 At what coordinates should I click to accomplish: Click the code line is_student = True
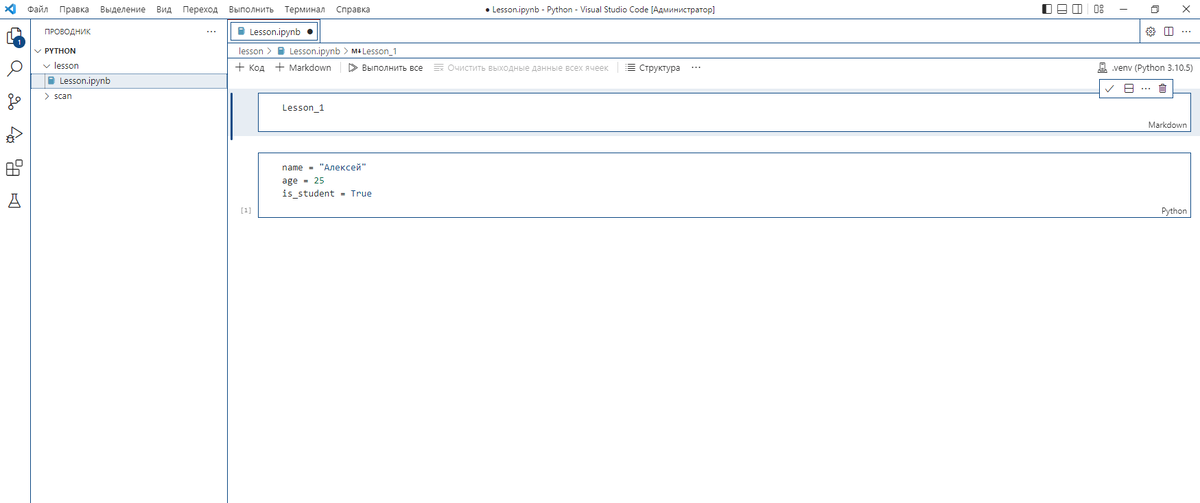pyautogui.click(x=327, y=193)
